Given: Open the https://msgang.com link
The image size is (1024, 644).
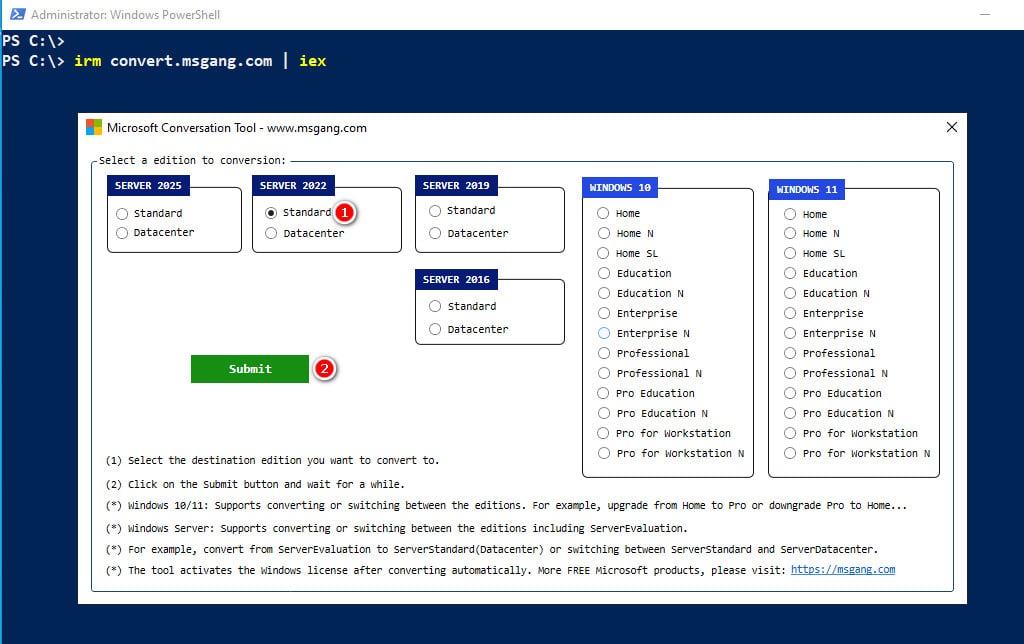Looking at the screenshot, I should click(842, 570).
